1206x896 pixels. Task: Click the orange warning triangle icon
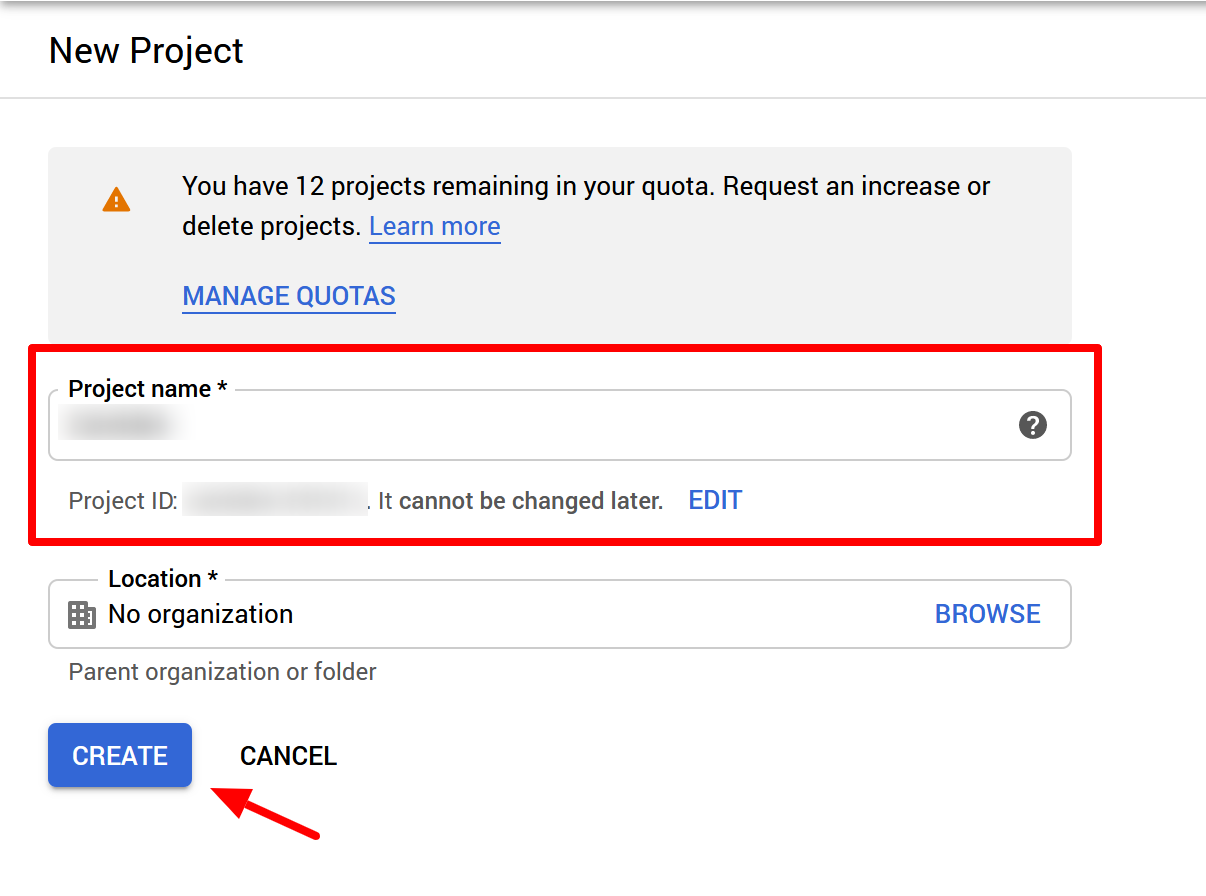(116, 199)
